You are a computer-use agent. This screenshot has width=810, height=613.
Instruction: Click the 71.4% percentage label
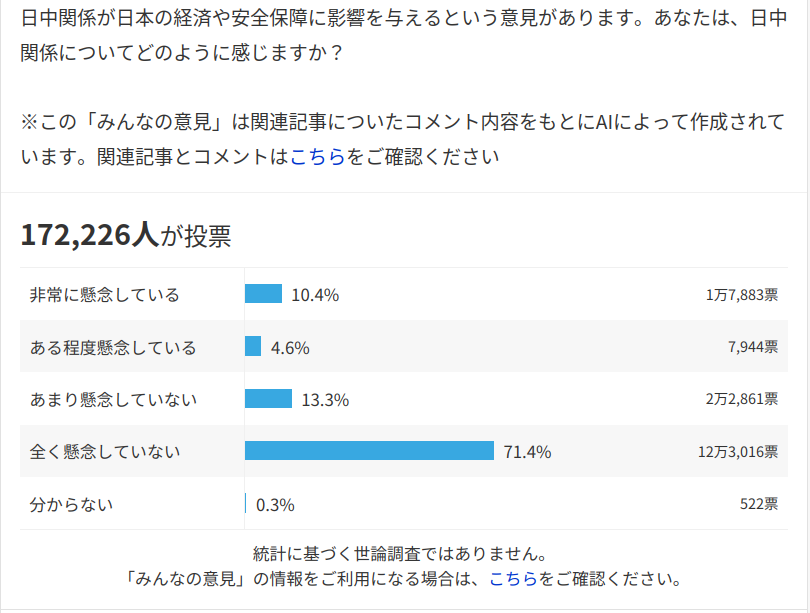pos(527,452)
